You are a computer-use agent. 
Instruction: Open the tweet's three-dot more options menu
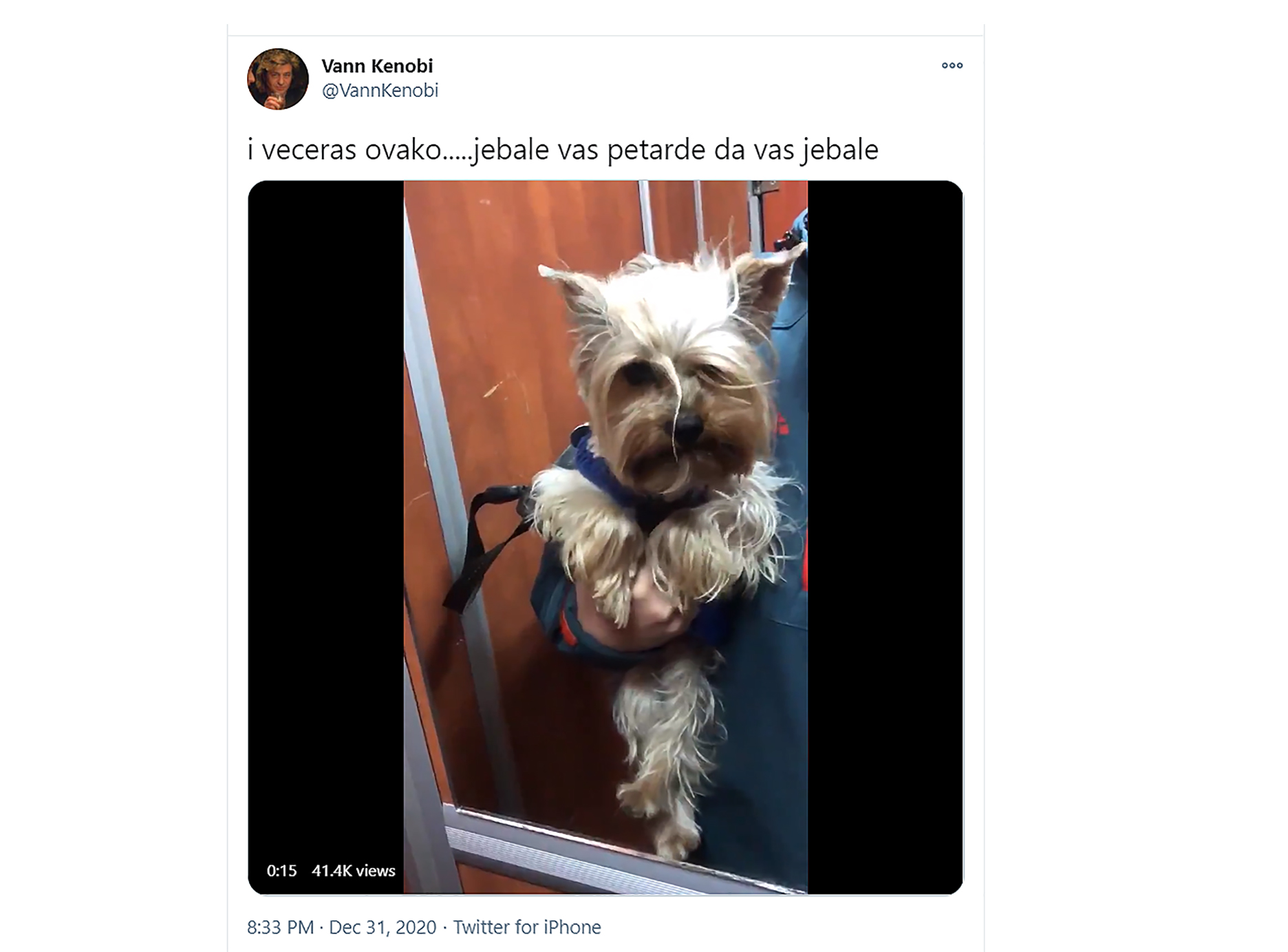[x=952, y=65]
